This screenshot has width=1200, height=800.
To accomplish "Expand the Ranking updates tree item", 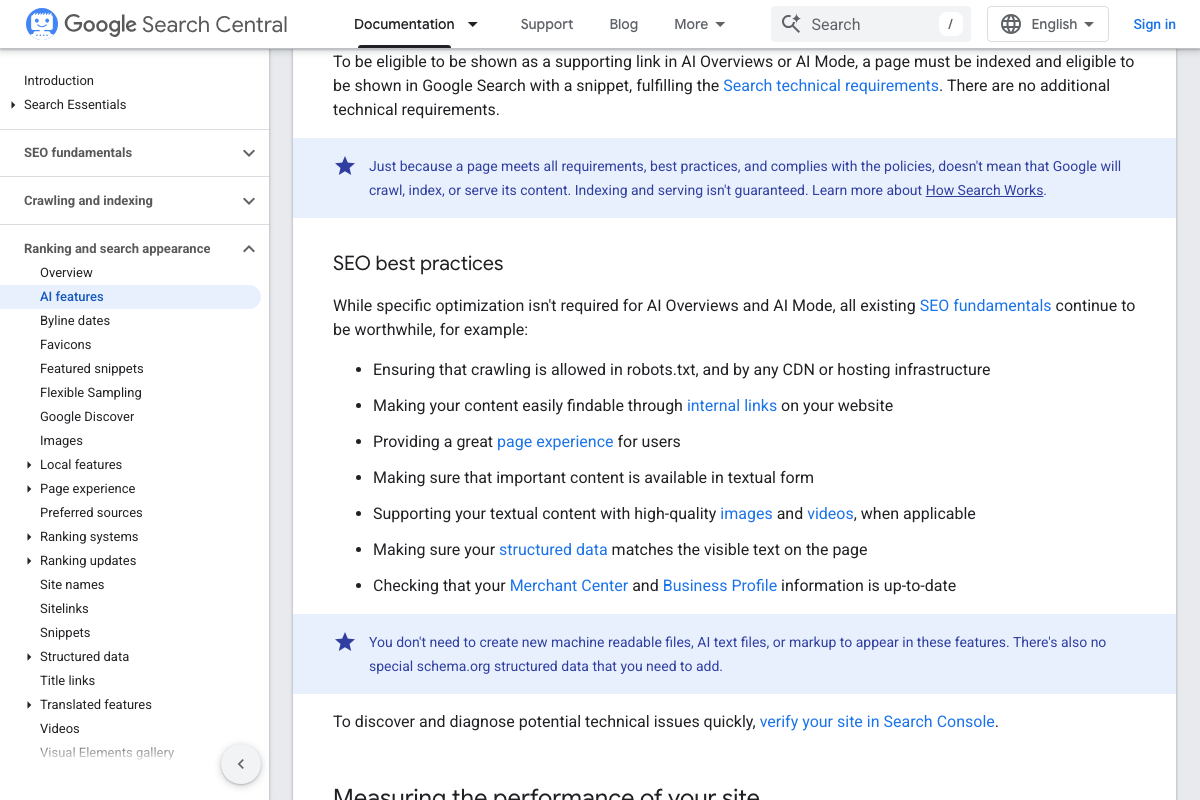I will point(29,561).
